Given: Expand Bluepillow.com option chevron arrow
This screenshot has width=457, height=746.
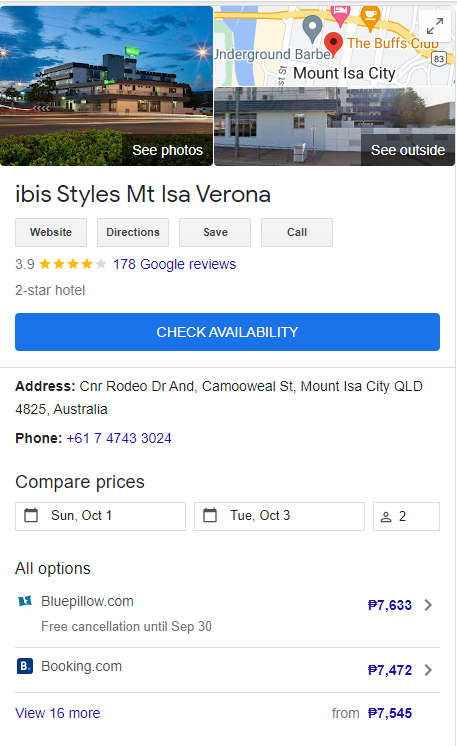Looking at the screenshot, I should (428, 605).
